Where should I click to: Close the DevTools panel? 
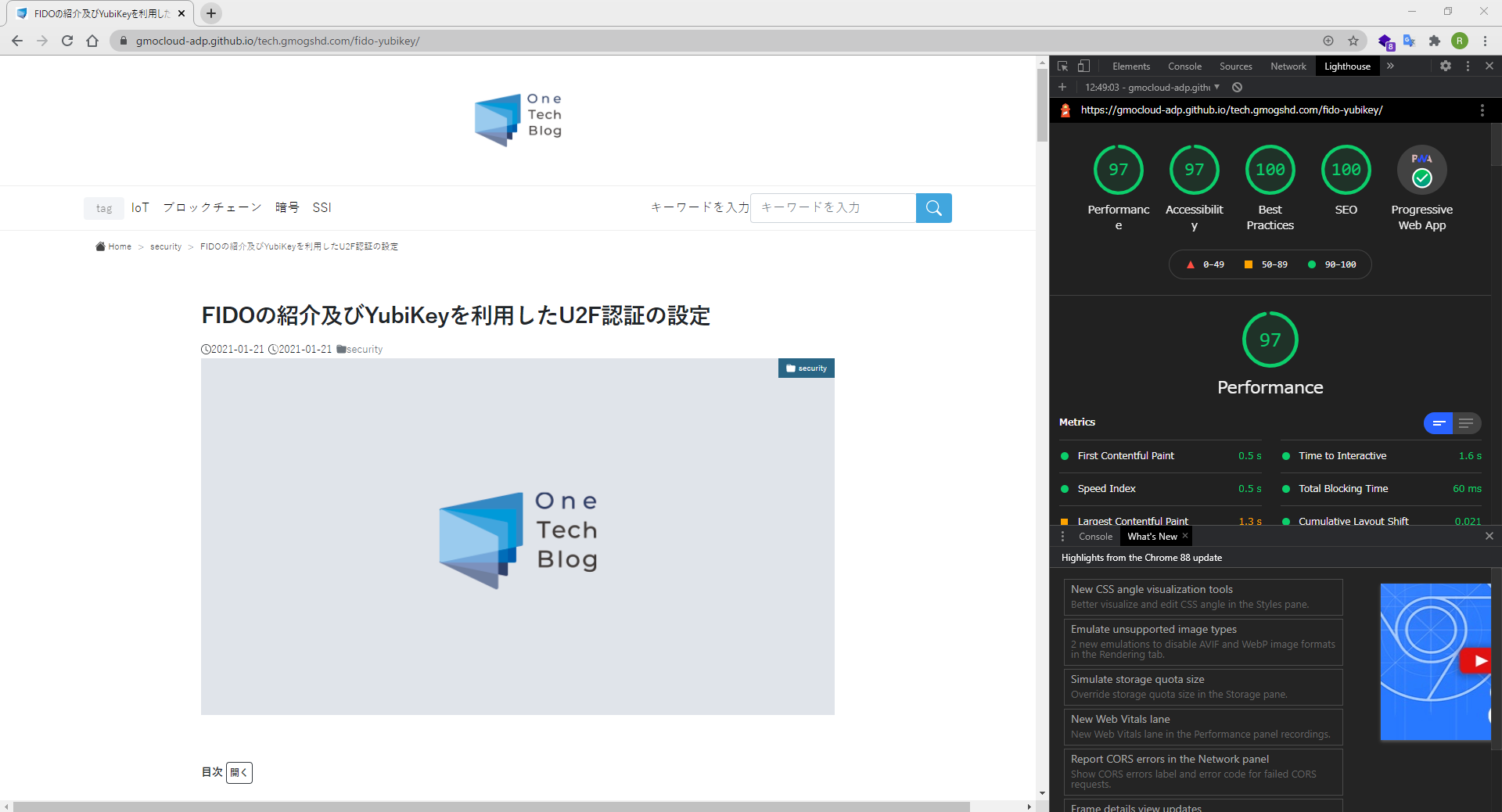coord(1489,66)
